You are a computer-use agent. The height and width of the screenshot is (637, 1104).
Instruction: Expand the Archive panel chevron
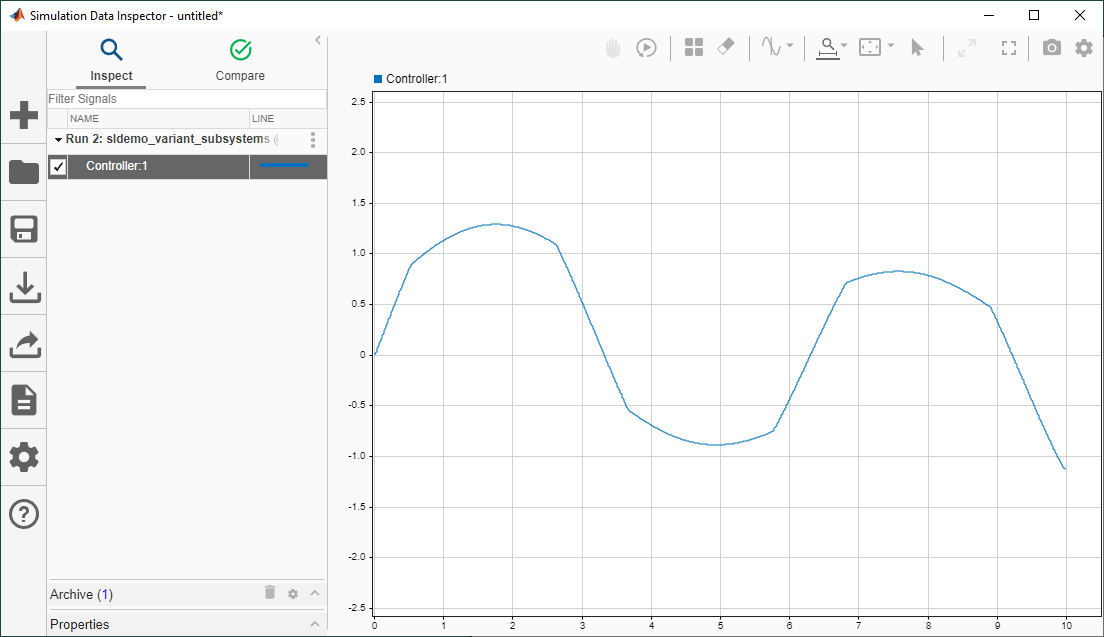315,593
